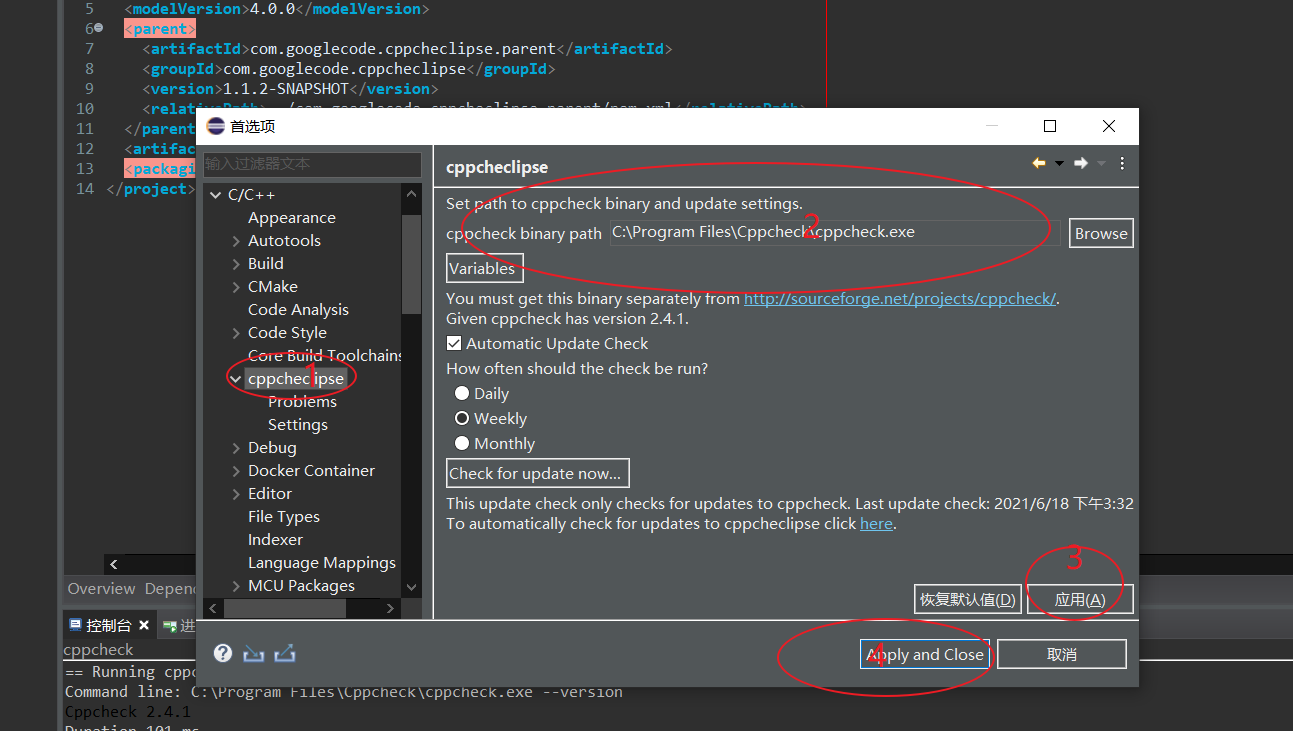Click the help question mark icon
This screenshot has height=731, width=1293.
pos(223,653)
